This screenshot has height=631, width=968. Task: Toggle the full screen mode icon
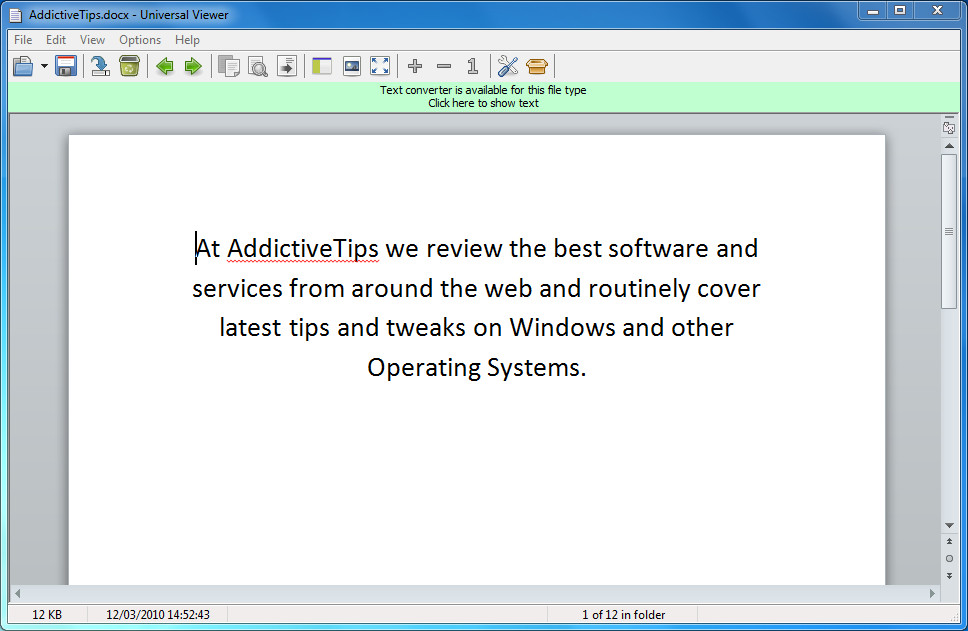coord(380,66)
